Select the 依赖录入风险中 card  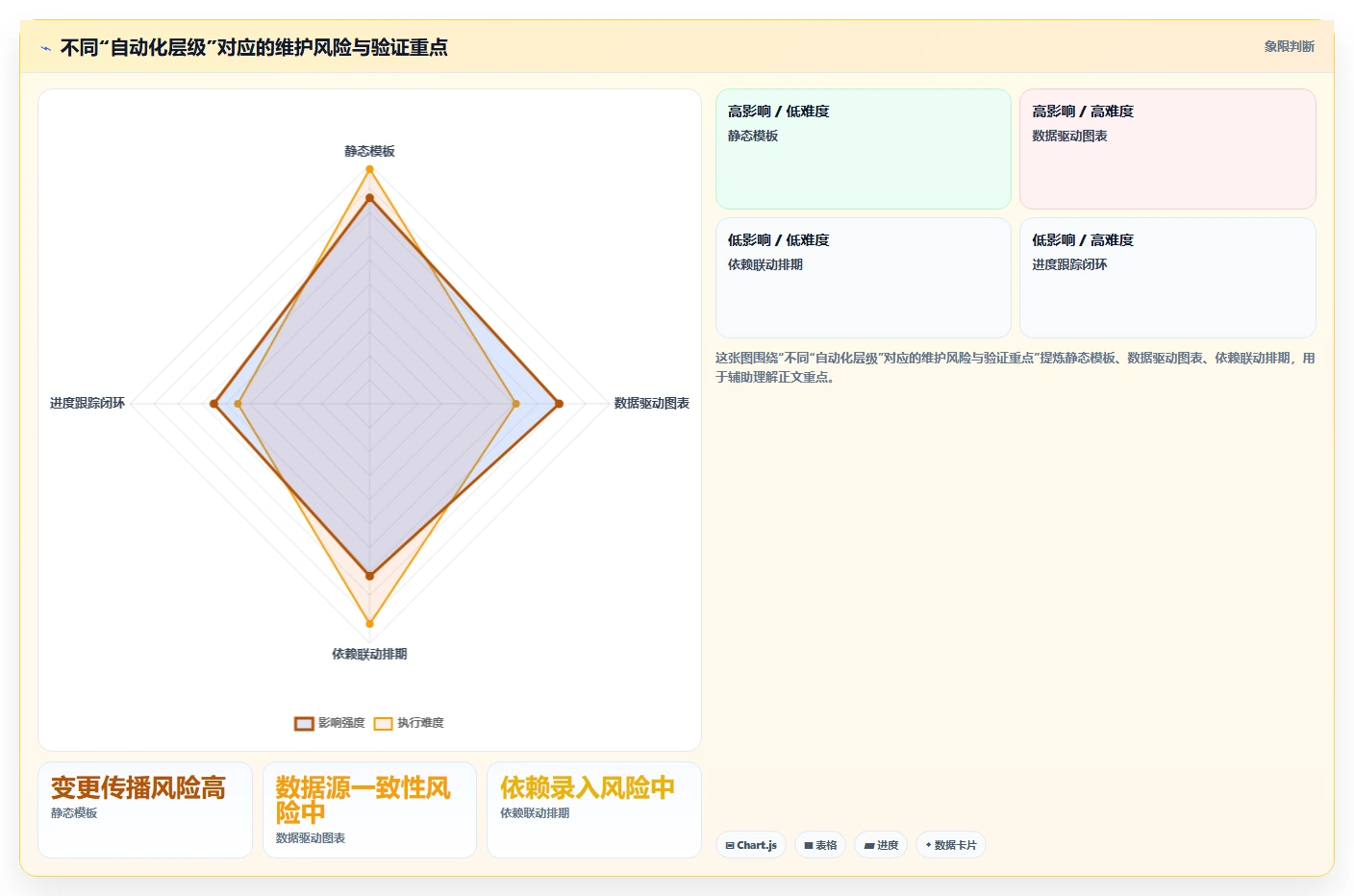tap(594, 809)
